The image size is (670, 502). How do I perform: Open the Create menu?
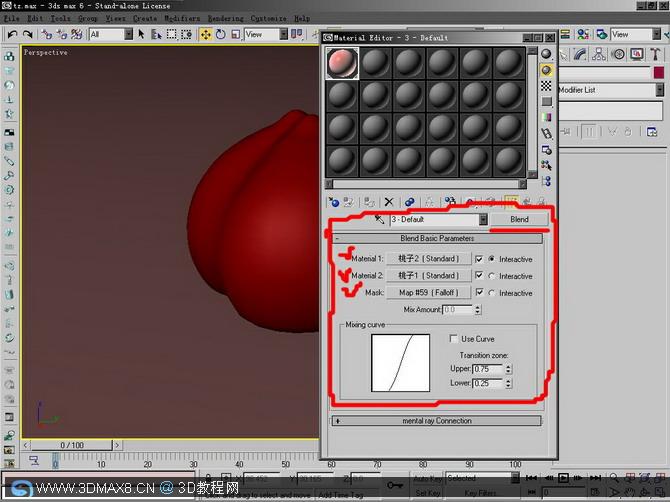[145, 18]
